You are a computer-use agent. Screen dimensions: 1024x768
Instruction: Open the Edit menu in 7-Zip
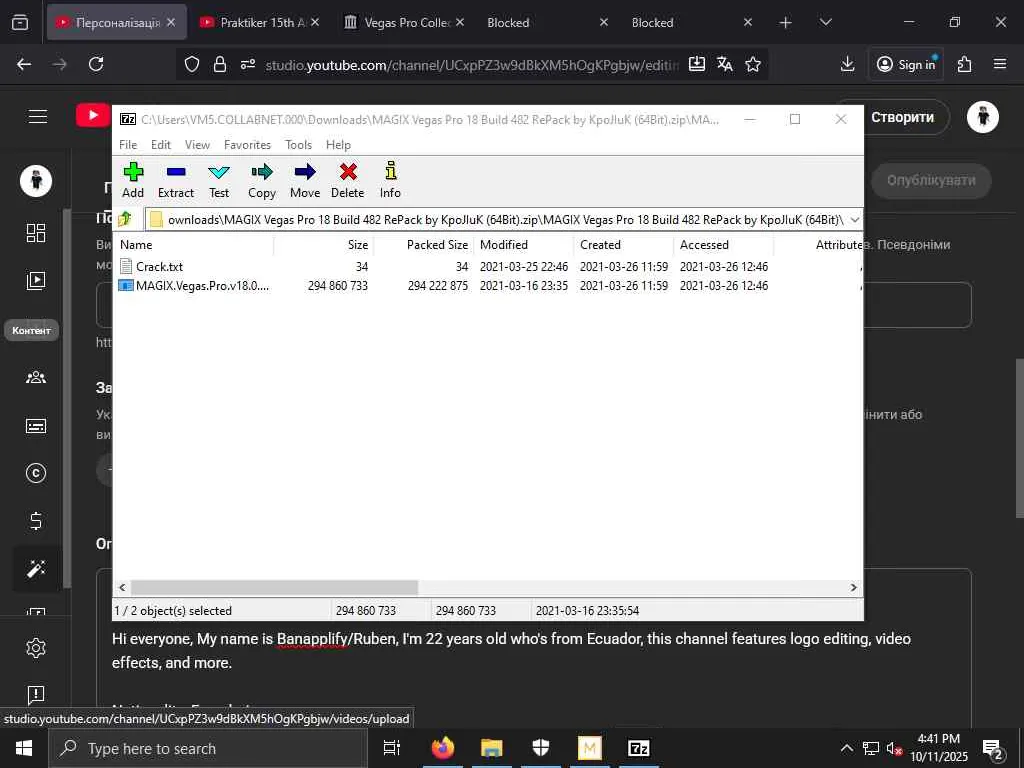pyautogui.click(x=161, y=144)
